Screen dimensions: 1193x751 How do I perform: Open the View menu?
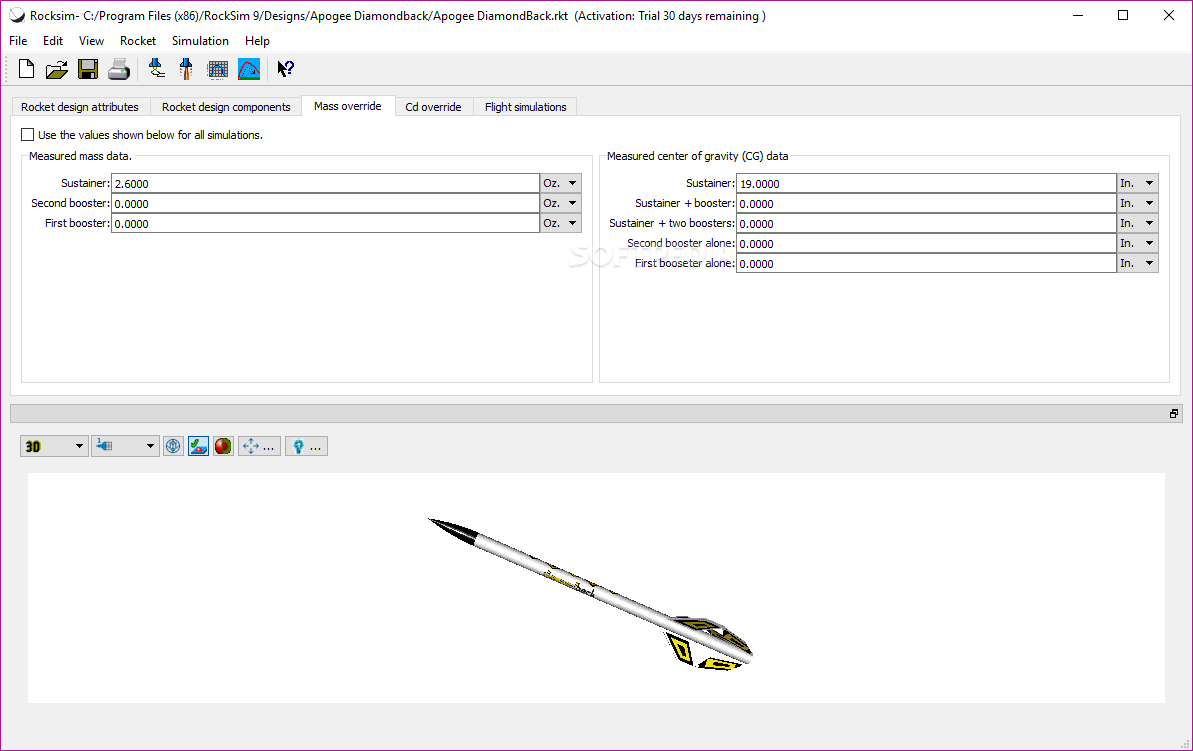91,41
